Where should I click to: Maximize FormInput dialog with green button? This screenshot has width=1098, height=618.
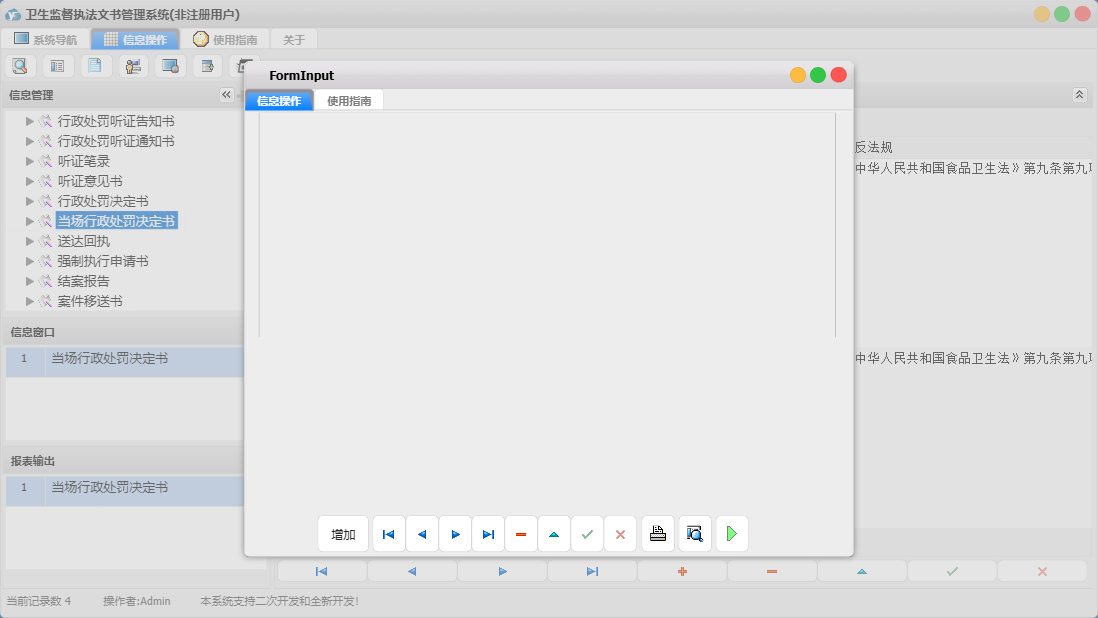point(818,75)
